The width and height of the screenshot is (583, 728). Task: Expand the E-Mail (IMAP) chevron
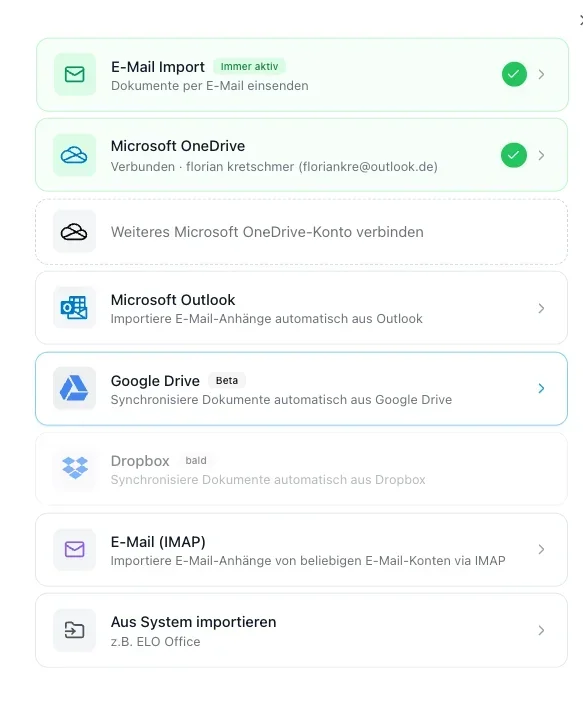(541, 550)
